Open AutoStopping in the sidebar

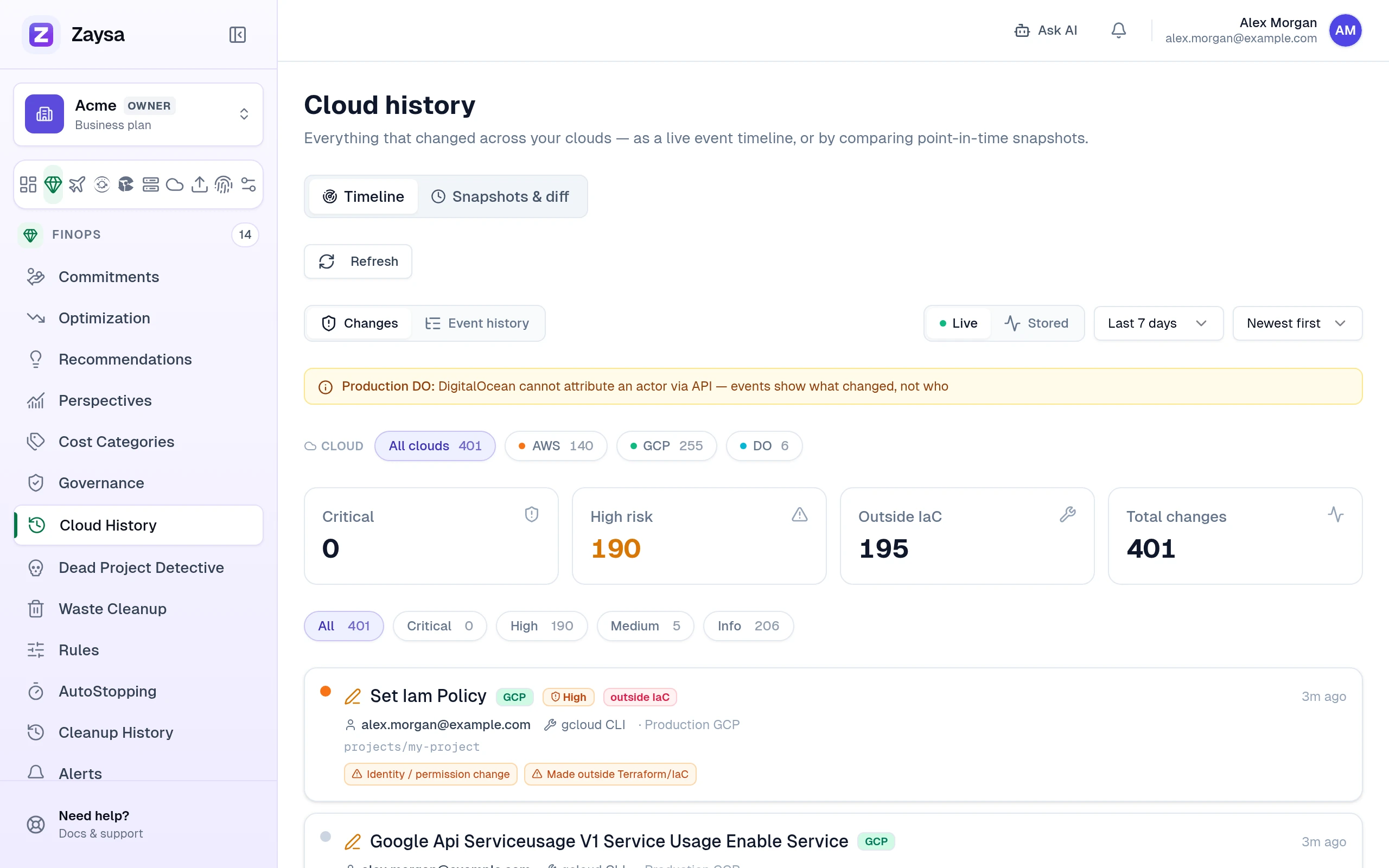138,692
